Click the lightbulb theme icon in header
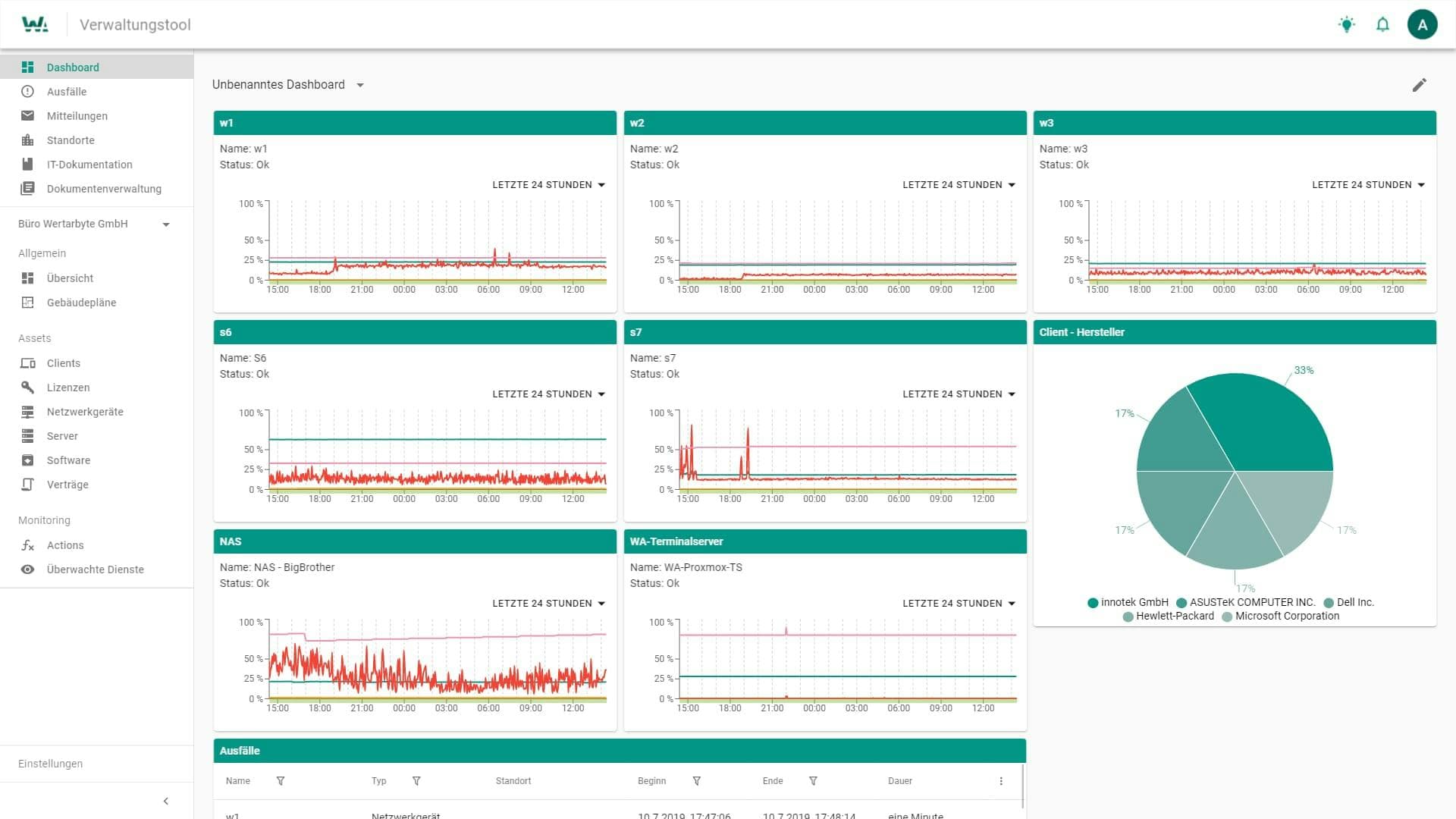Image resolution: width=1456 pixels, height=819 pixels. tap(1346, 24)
